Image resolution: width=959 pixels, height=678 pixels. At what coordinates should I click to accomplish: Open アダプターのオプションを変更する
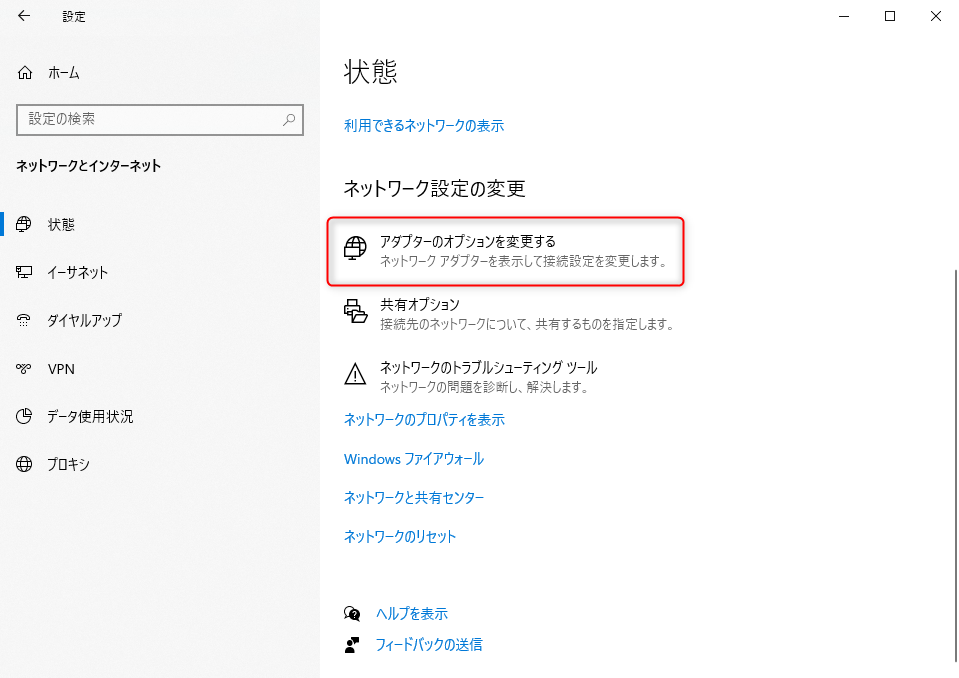point(505,251)
